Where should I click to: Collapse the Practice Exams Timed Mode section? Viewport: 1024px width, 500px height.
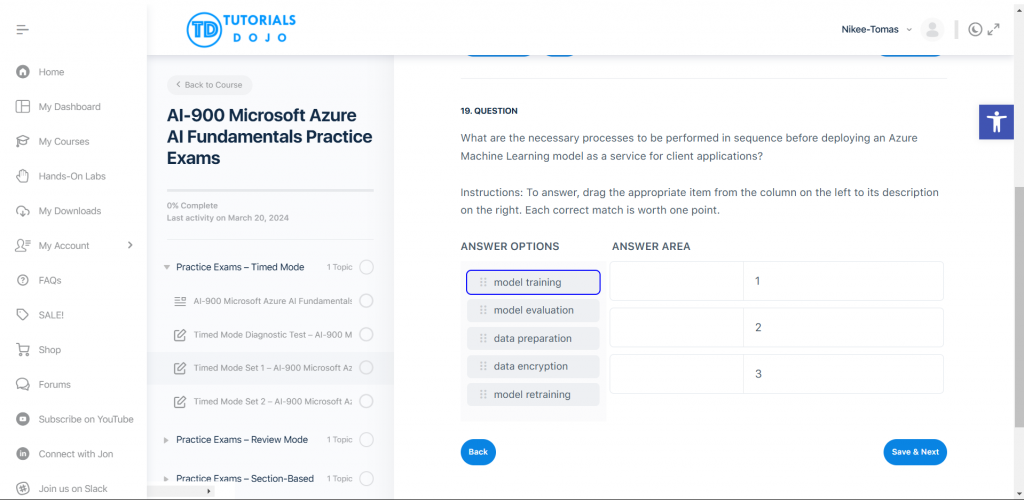(x=167, y=267)
